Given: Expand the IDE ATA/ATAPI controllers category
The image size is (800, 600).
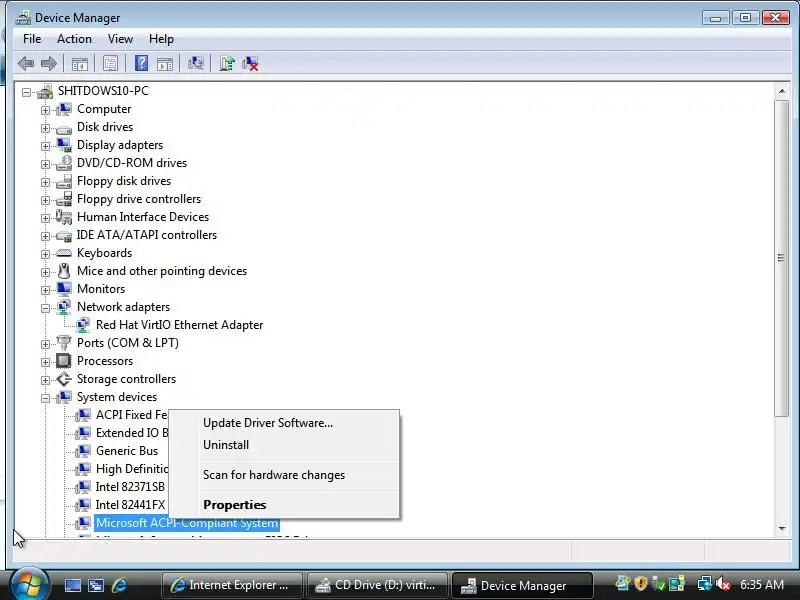Looking at the screenshot, I should click(45, 236).
